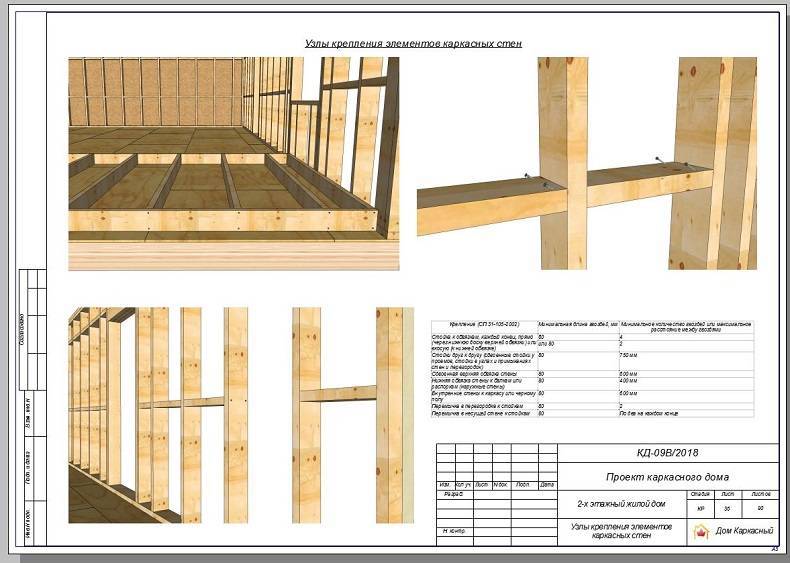Select the 'Листов' header cell
The image size is (790, 563).
pos(760,494)
